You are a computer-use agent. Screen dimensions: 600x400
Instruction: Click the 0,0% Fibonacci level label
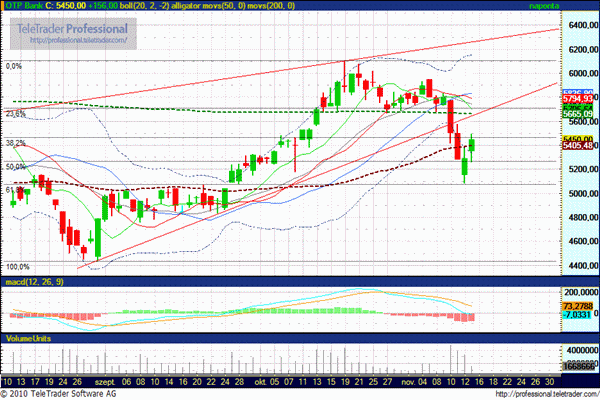[x=15, y=66]
